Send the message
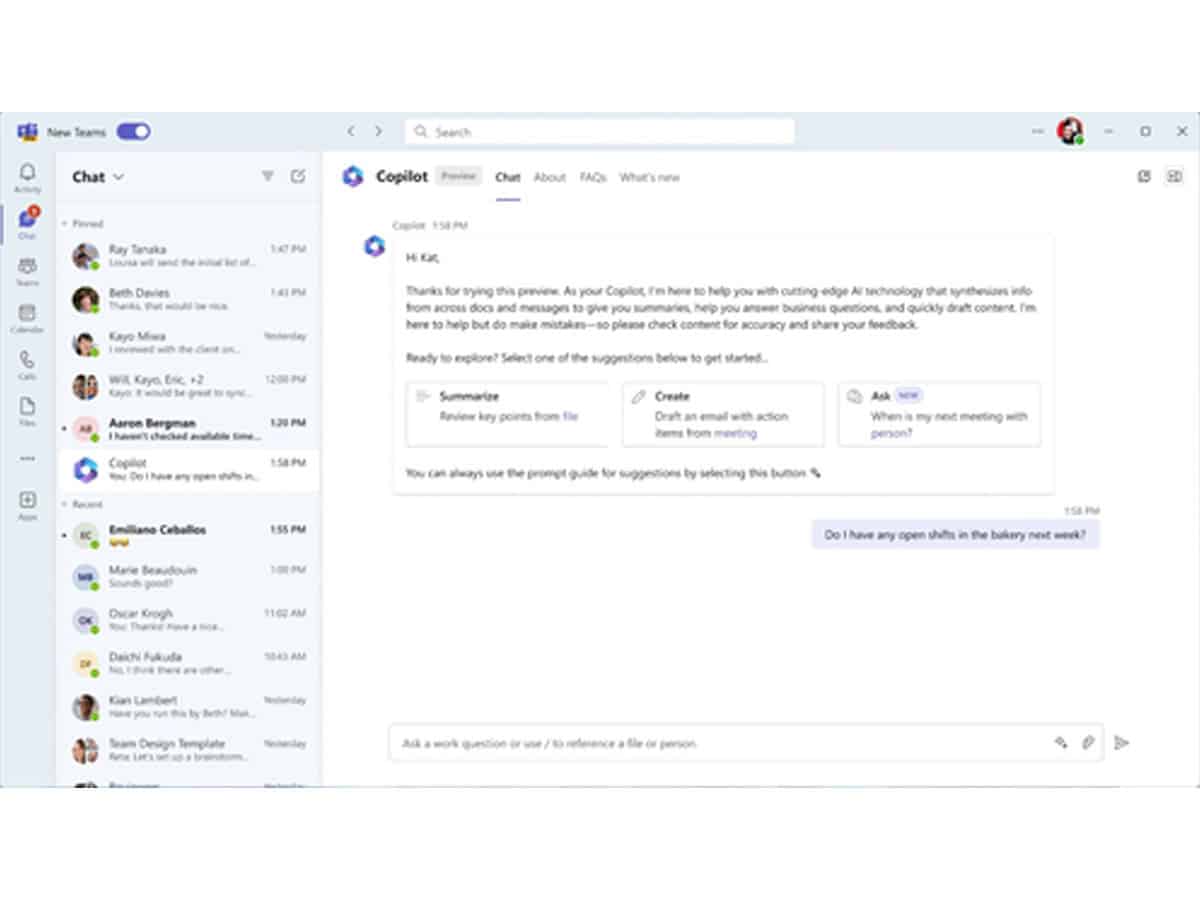The width and height of the screenshot is (1200, 900). pyautogui.click(x=1122, y=743)
